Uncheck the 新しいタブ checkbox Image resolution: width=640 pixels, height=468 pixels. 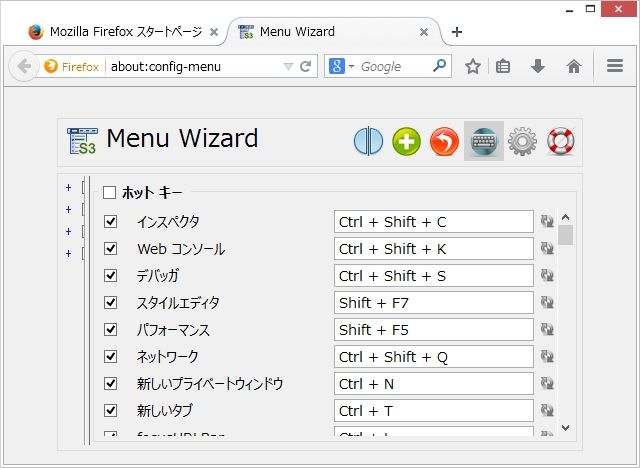(x=111, y=410)
